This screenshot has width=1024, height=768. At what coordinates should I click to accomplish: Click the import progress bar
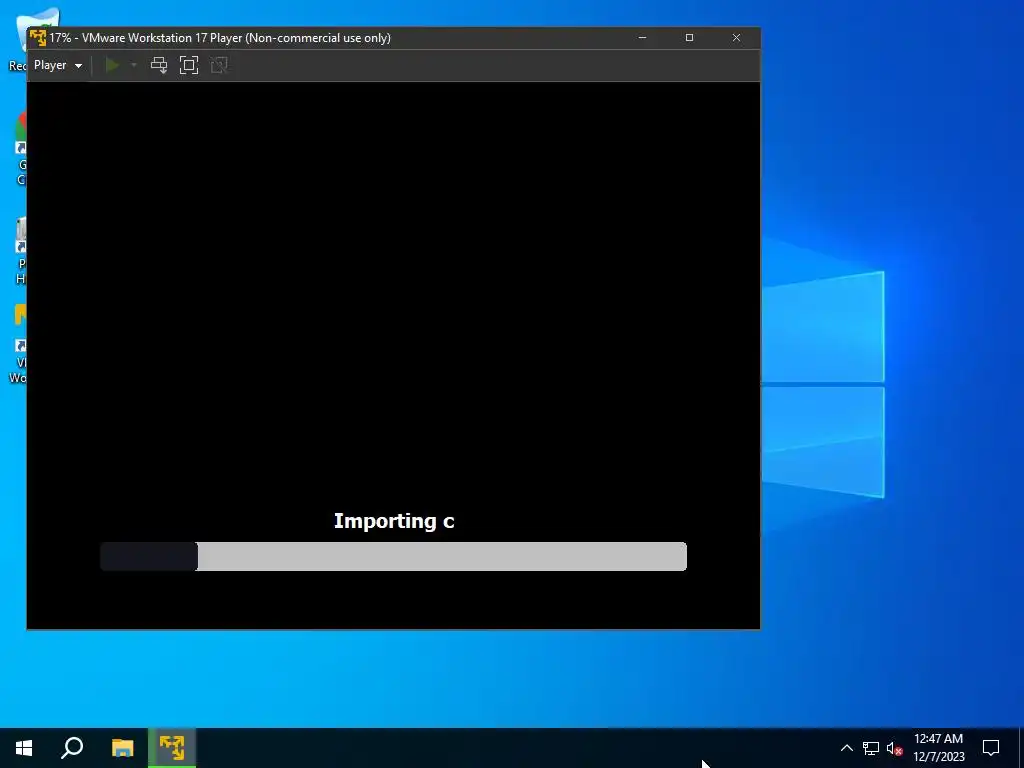point(393,556)
